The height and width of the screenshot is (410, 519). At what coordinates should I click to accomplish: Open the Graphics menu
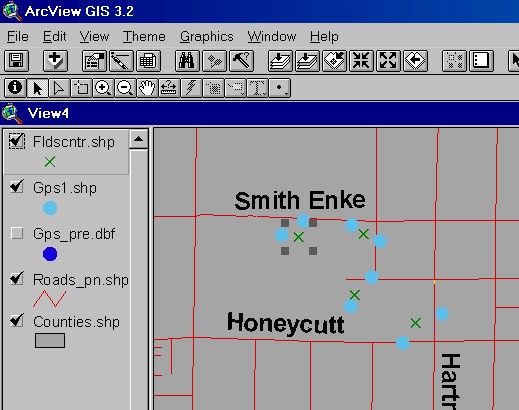pyautogui.click(x=207, y=36)
